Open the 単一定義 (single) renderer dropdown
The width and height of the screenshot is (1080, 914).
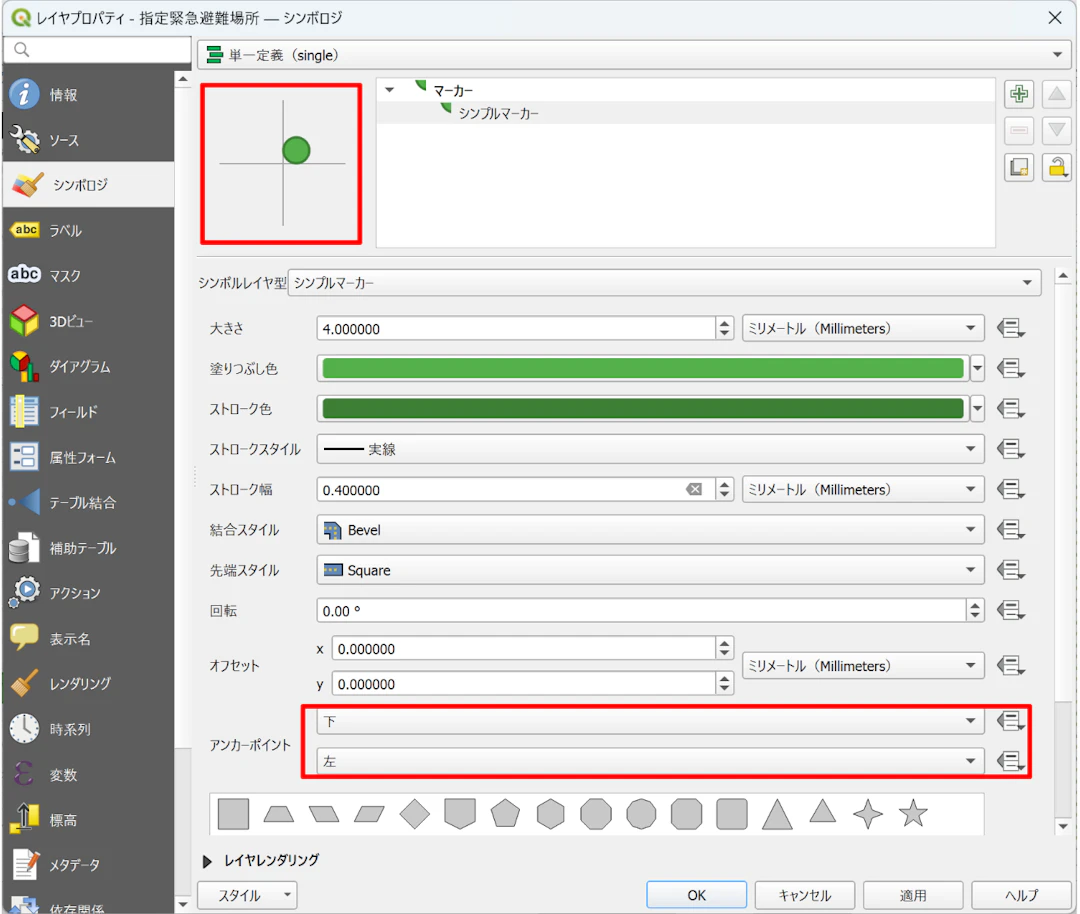634,55
